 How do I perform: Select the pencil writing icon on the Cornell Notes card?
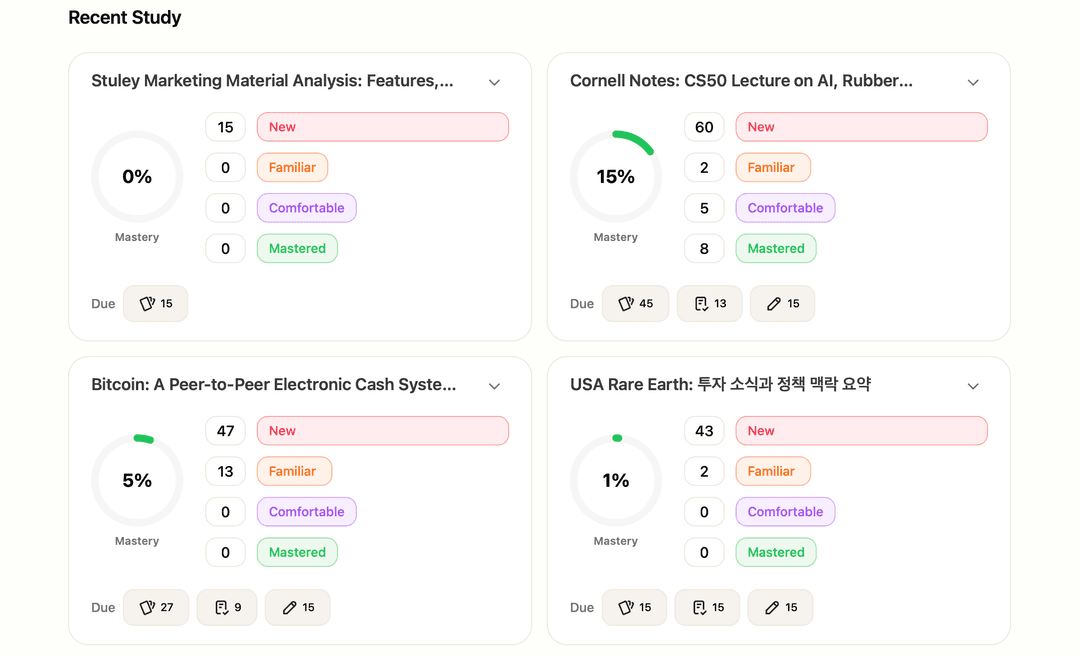[x=782, y=303]
